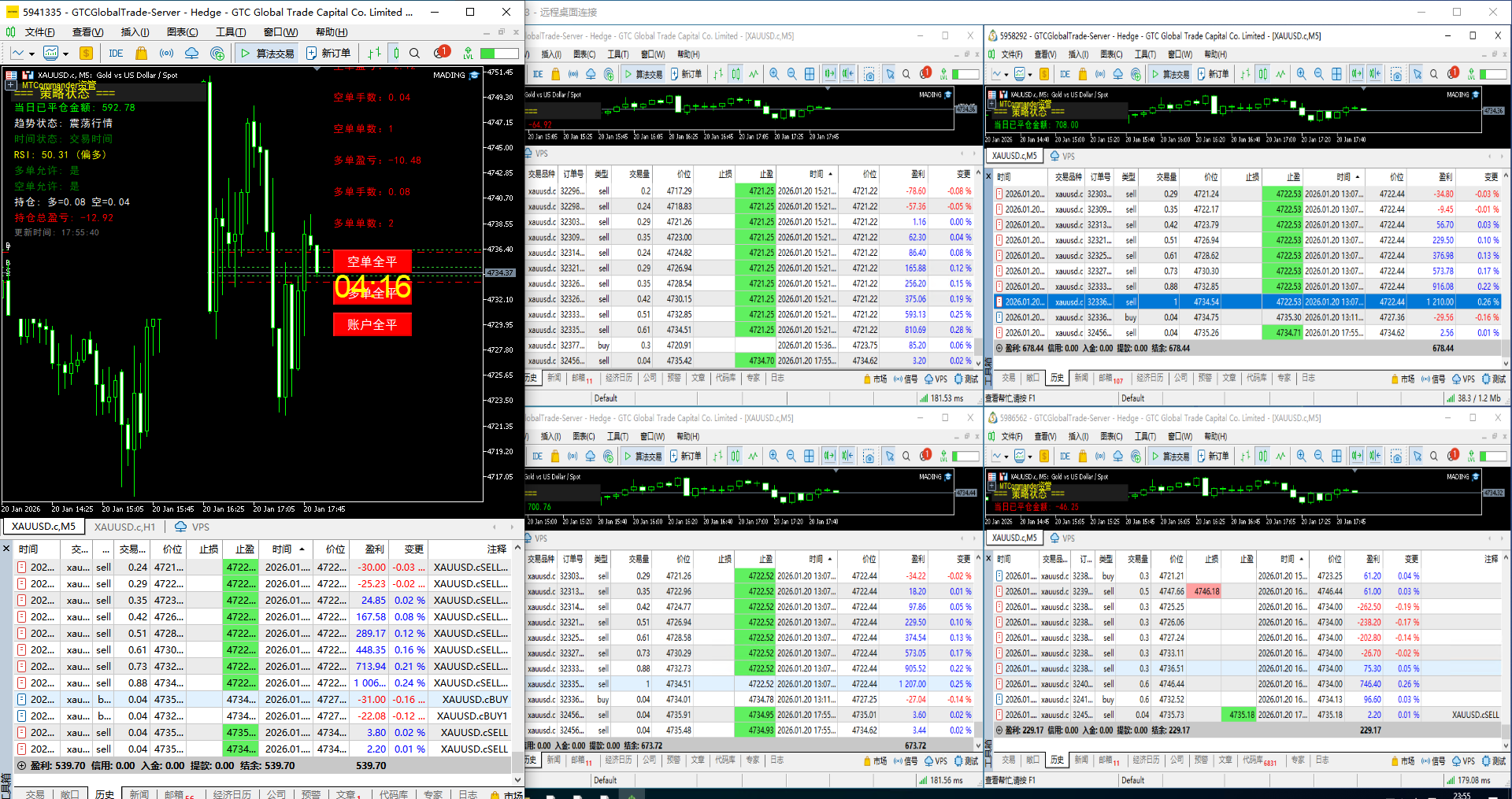Toggle the grid in the 5958292 window

click(x=1336, y=74)
